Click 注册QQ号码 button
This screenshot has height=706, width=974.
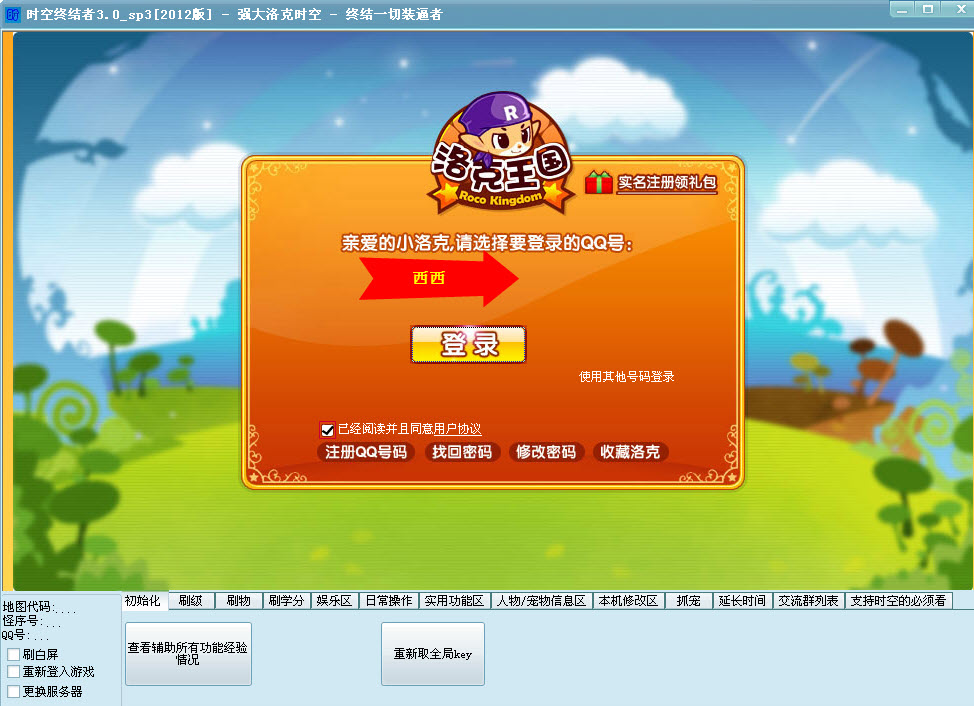(x=366, y=452)
